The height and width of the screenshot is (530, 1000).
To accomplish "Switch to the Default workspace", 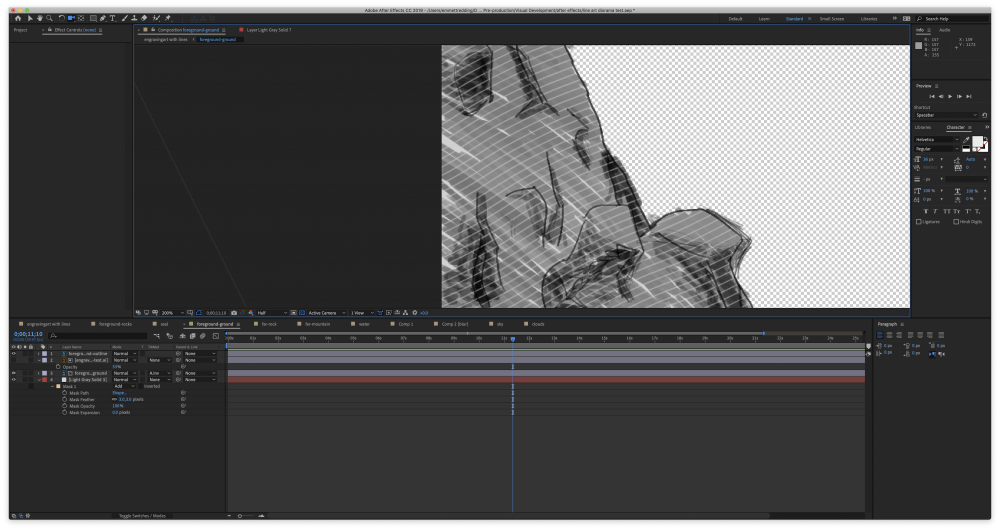I will click(735, 18).
